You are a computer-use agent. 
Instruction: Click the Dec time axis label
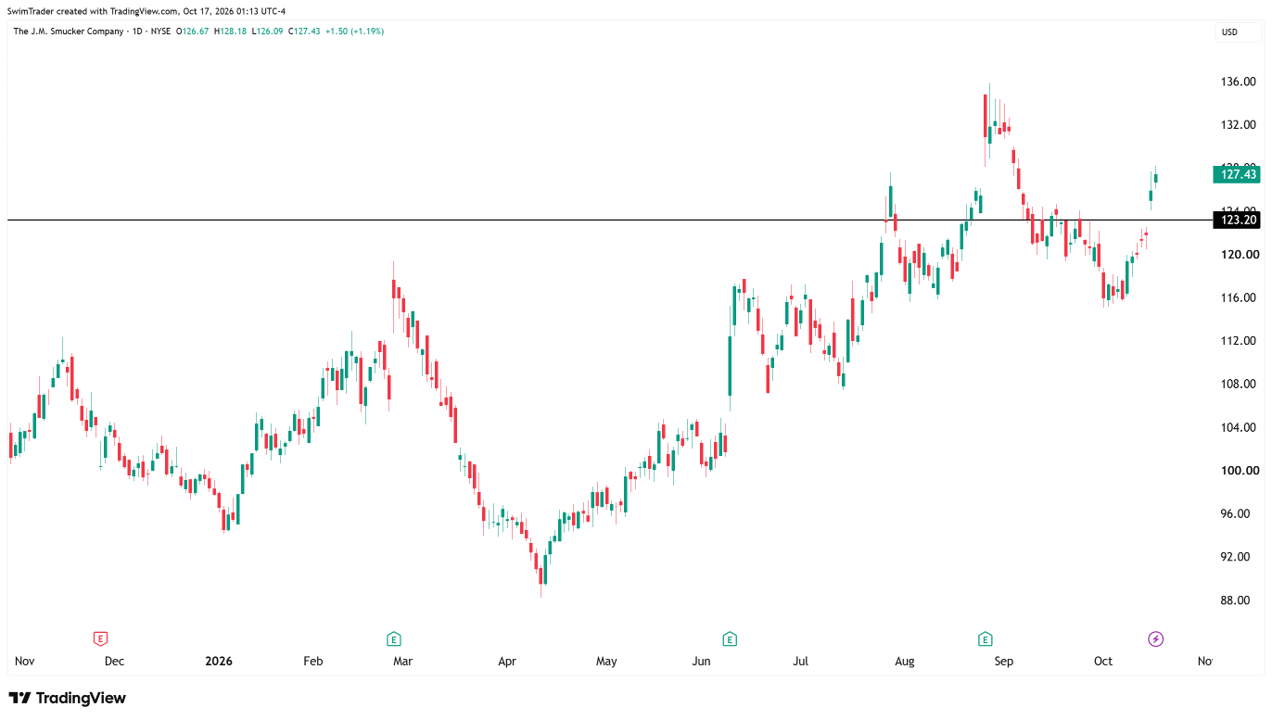[x=114, y=661]
